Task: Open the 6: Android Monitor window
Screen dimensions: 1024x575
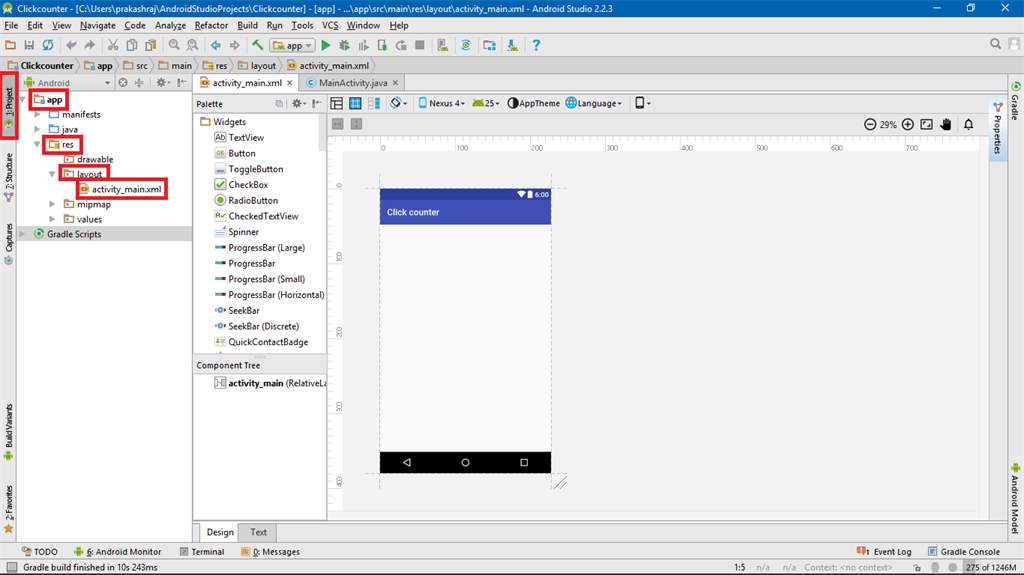Action: click(x=118, y=551)
